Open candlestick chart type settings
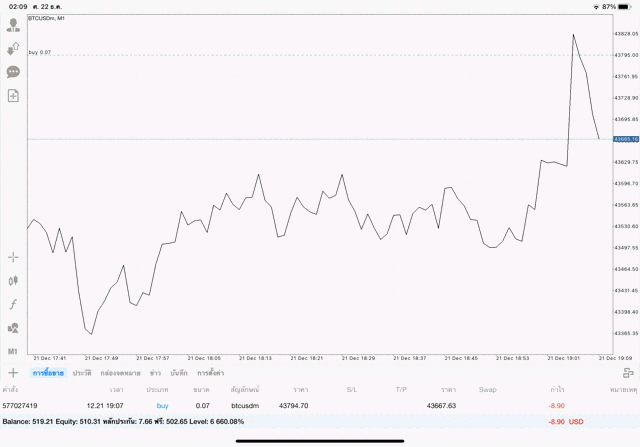This screenshot has width=640, height=447. [x=14, y=281]
